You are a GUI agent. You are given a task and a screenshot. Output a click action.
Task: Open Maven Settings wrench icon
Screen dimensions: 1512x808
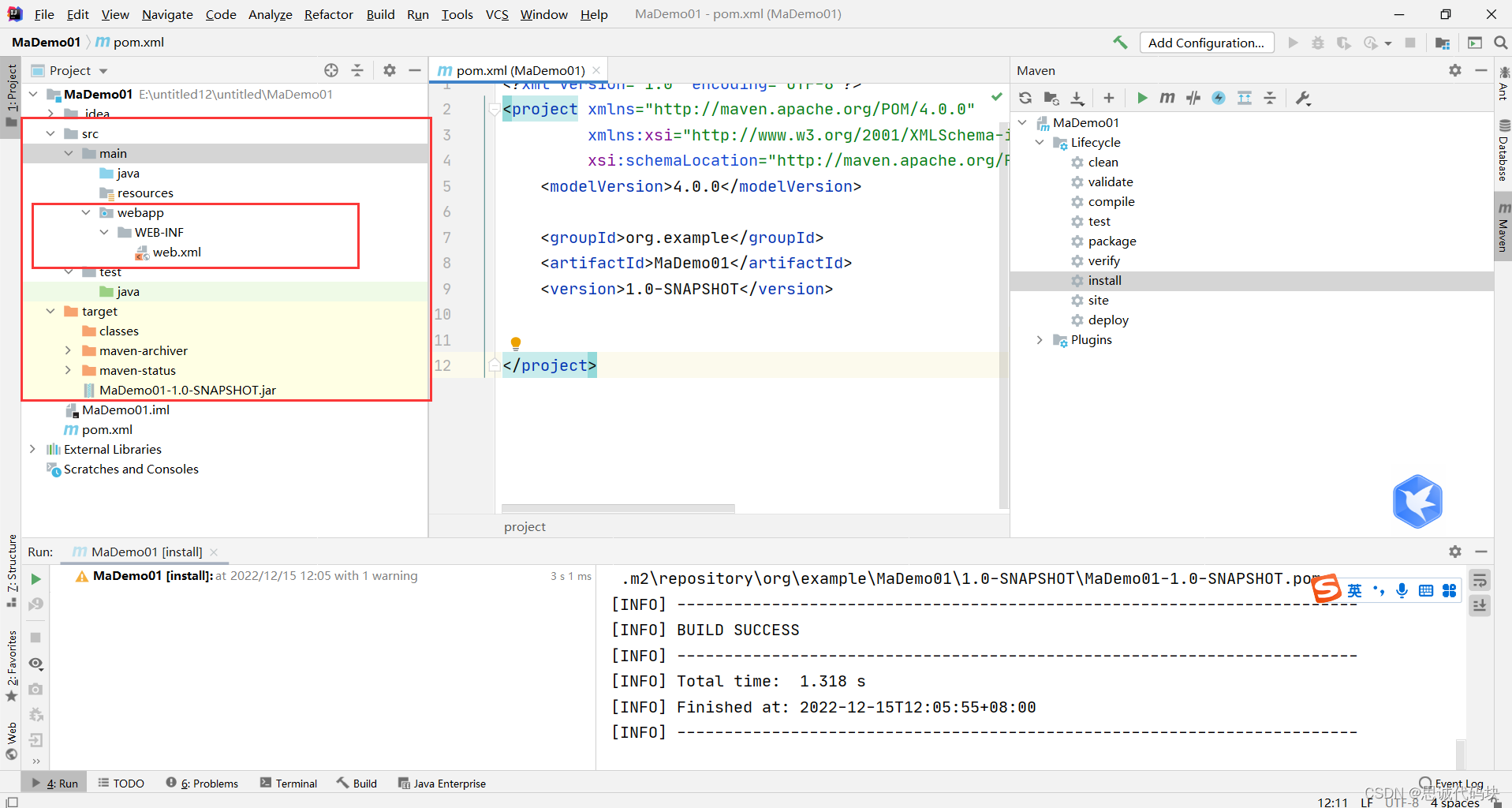point(1303,98)
